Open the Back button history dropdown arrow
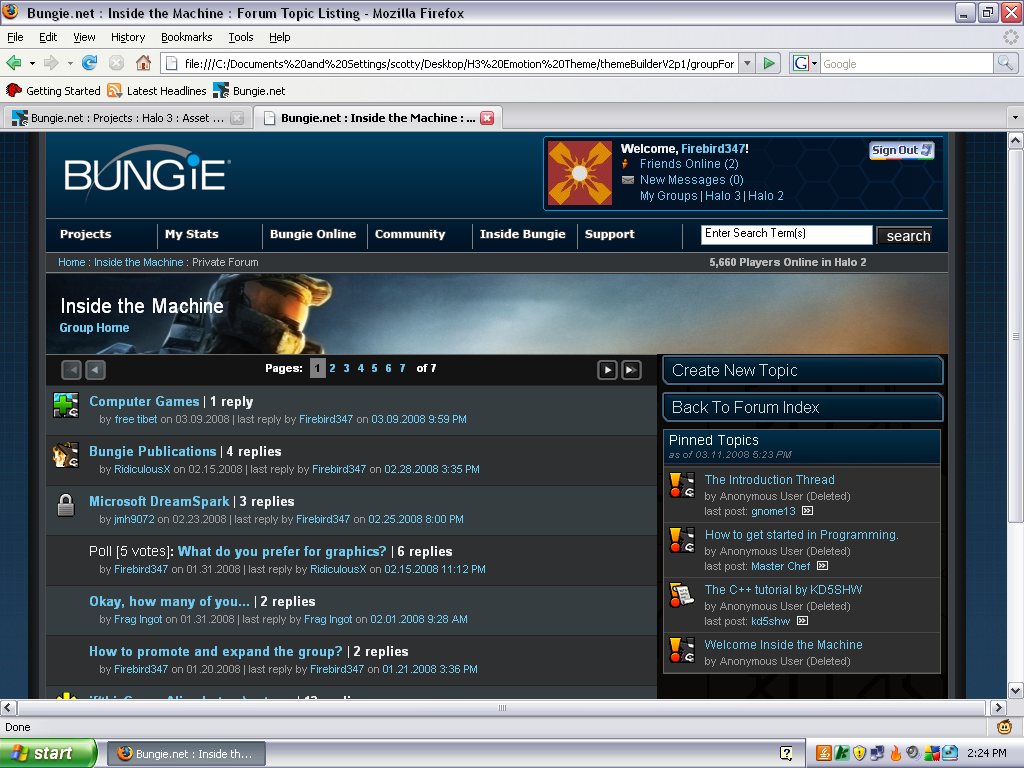 (x=33, y=63)
